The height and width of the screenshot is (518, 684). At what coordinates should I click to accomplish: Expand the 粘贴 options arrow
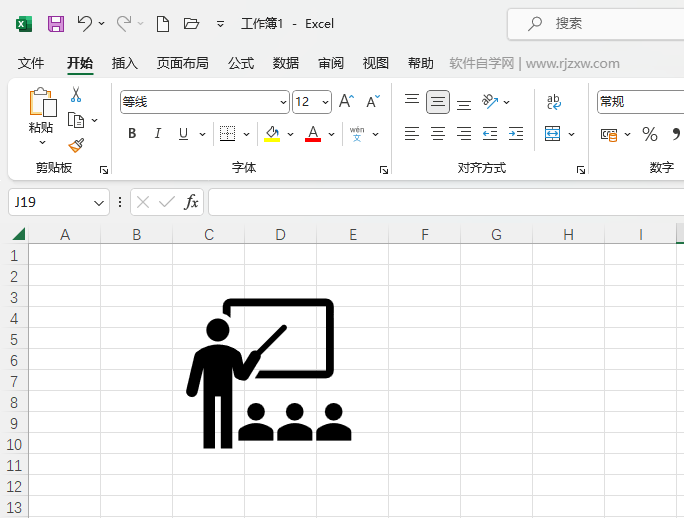point(42,142)
